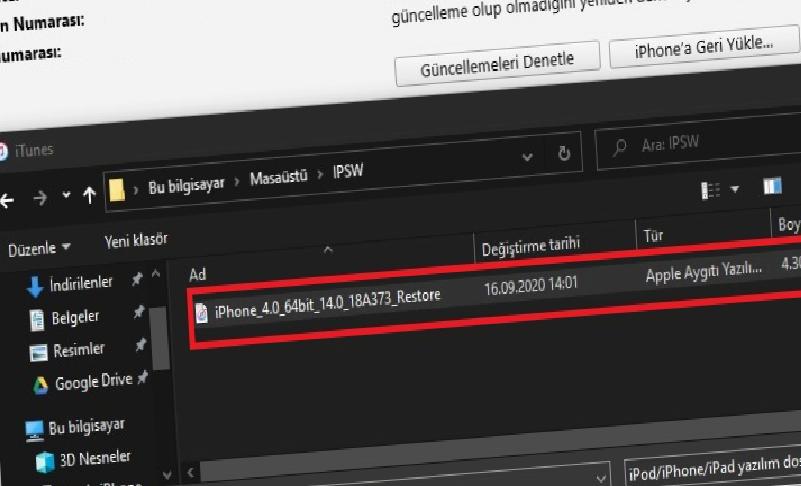801x486 pixels.
Task: Open the iPod/iPhone/iPad yazılım file type dropdown
Action: pos(713,467)
